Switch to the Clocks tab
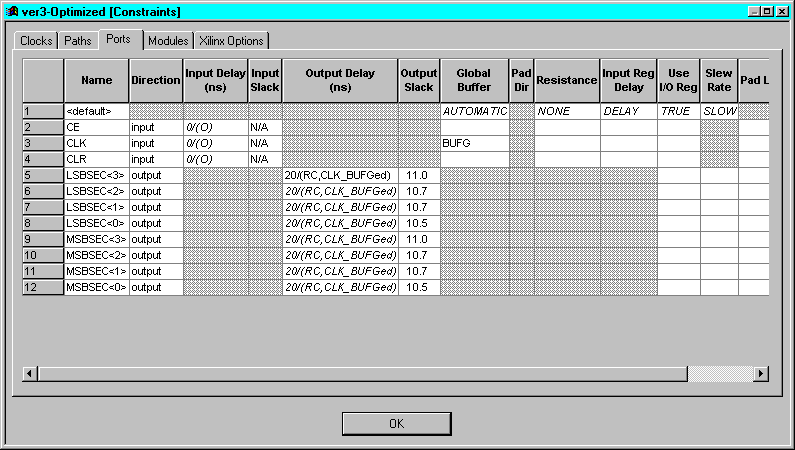The image size is (795, 450). pos(36,41)
